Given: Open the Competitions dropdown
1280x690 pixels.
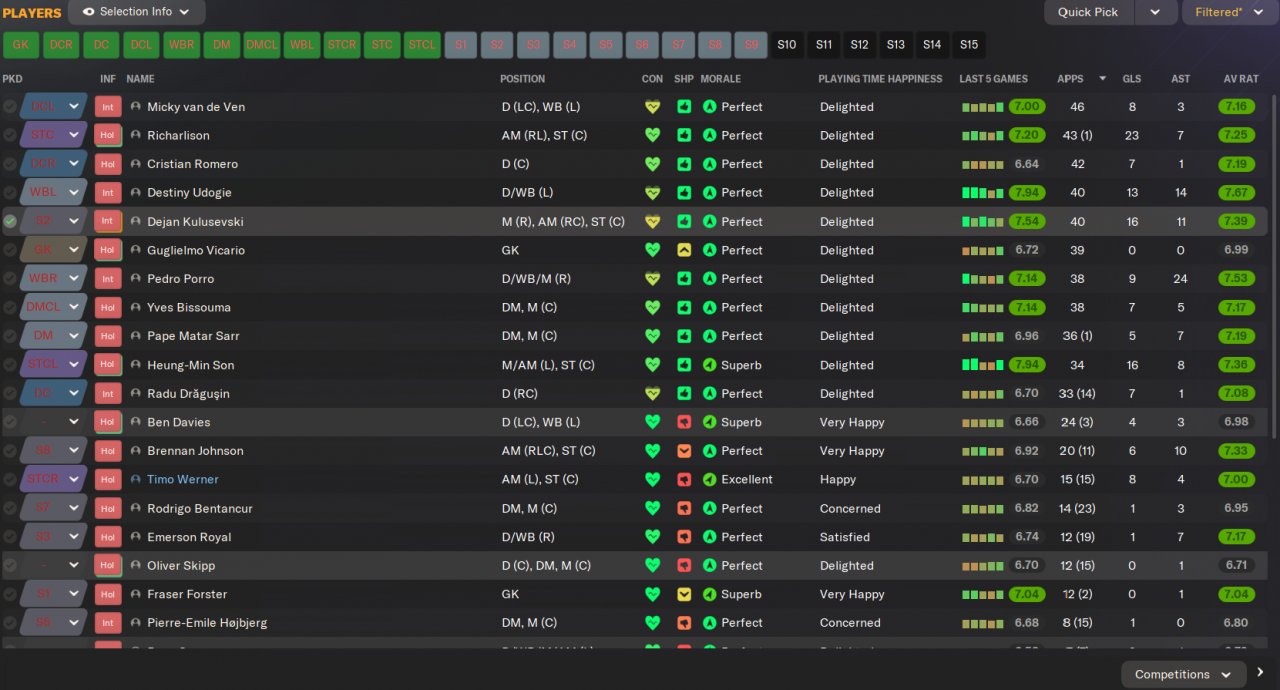Looking at the screenshot, I should (1183, 675).
